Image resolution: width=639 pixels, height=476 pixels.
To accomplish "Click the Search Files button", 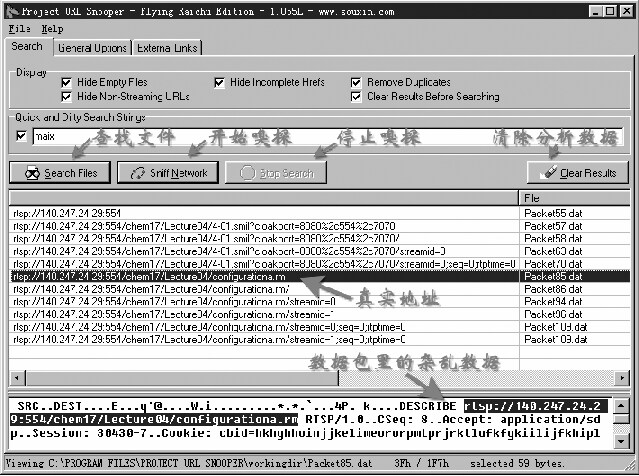I will tap(60, 173).
